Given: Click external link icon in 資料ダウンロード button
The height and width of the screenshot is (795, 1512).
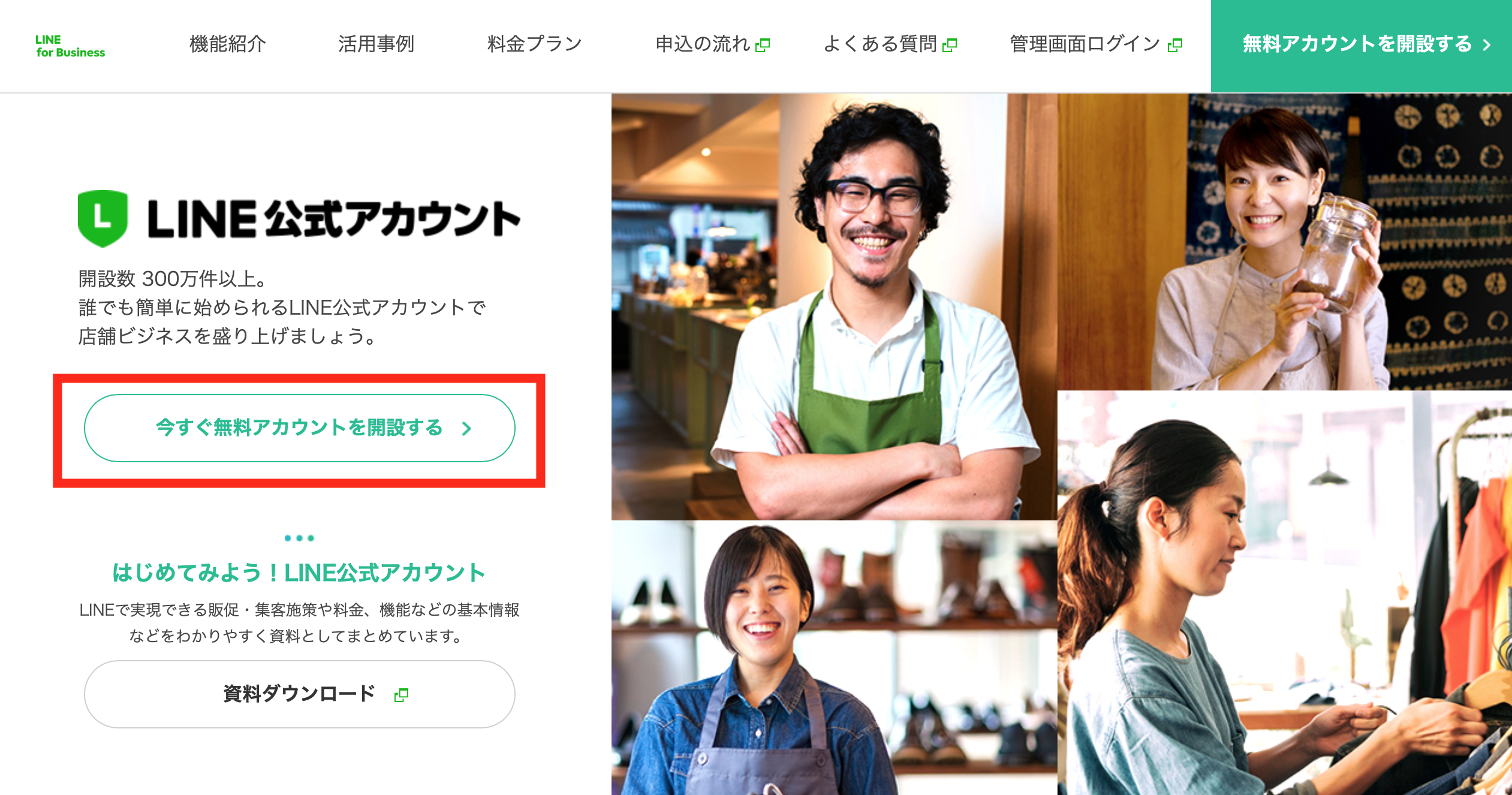Looking at the screenshot, I should (401, 695).
